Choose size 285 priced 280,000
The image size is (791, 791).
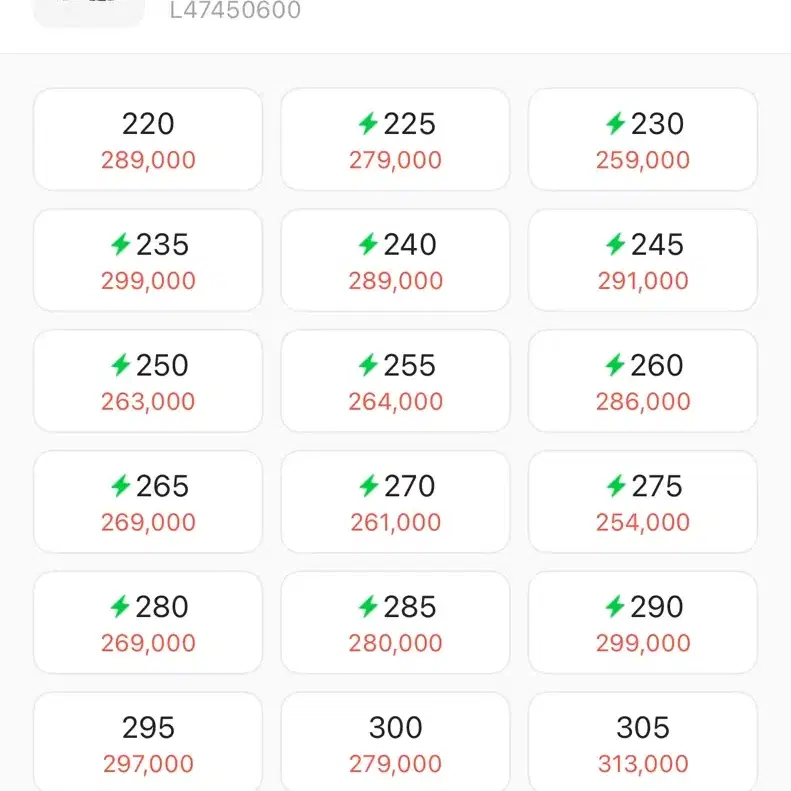[395, 623]
